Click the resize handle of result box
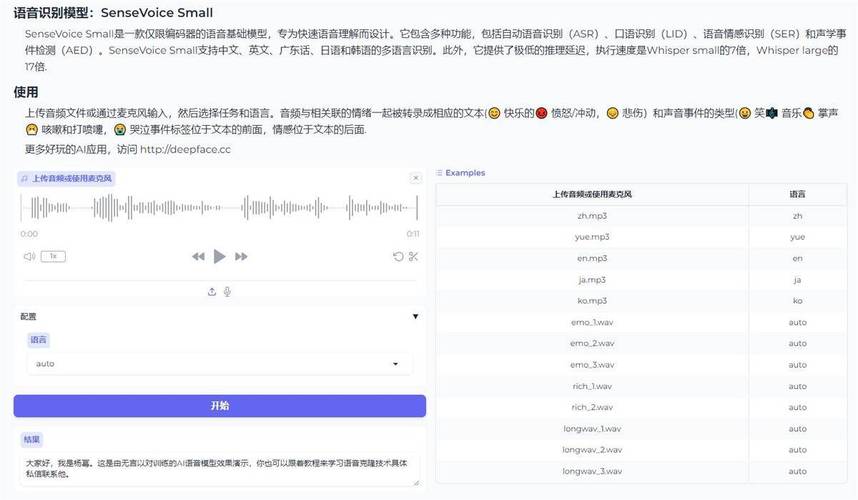Screen dimensions: 858x500 pos(416,482)
